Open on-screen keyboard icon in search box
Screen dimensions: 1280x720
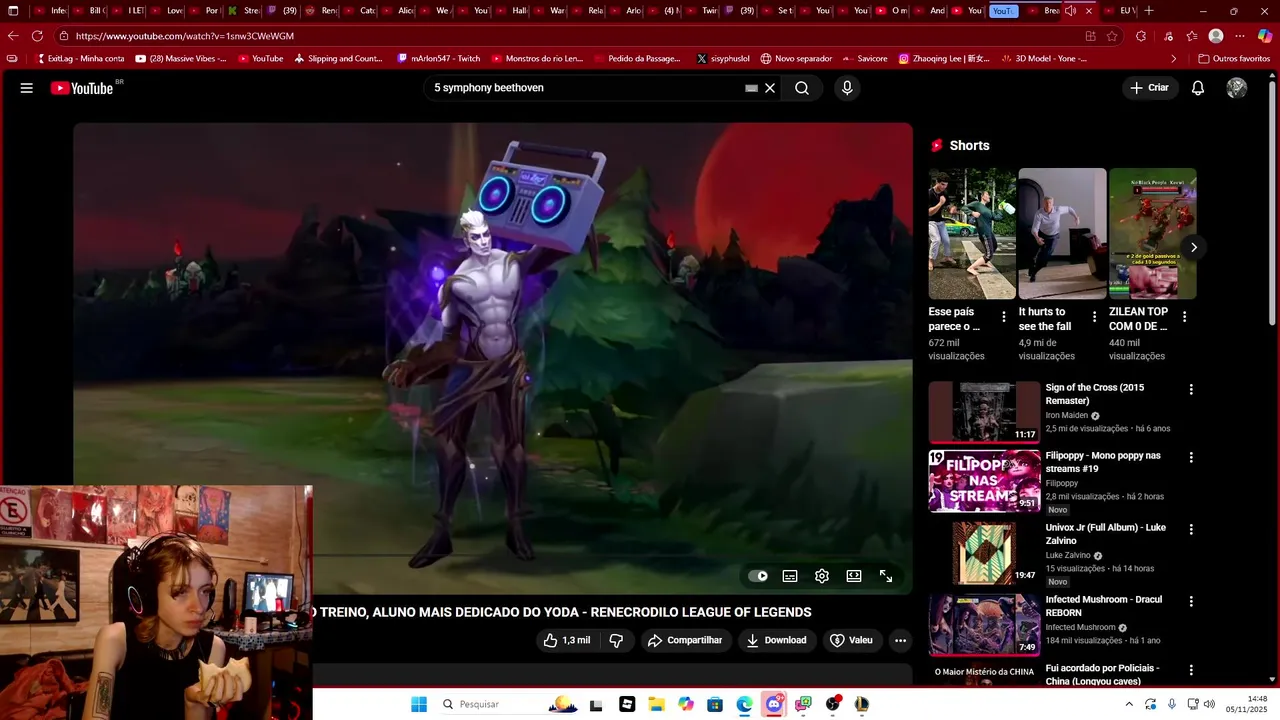[751, 88]
